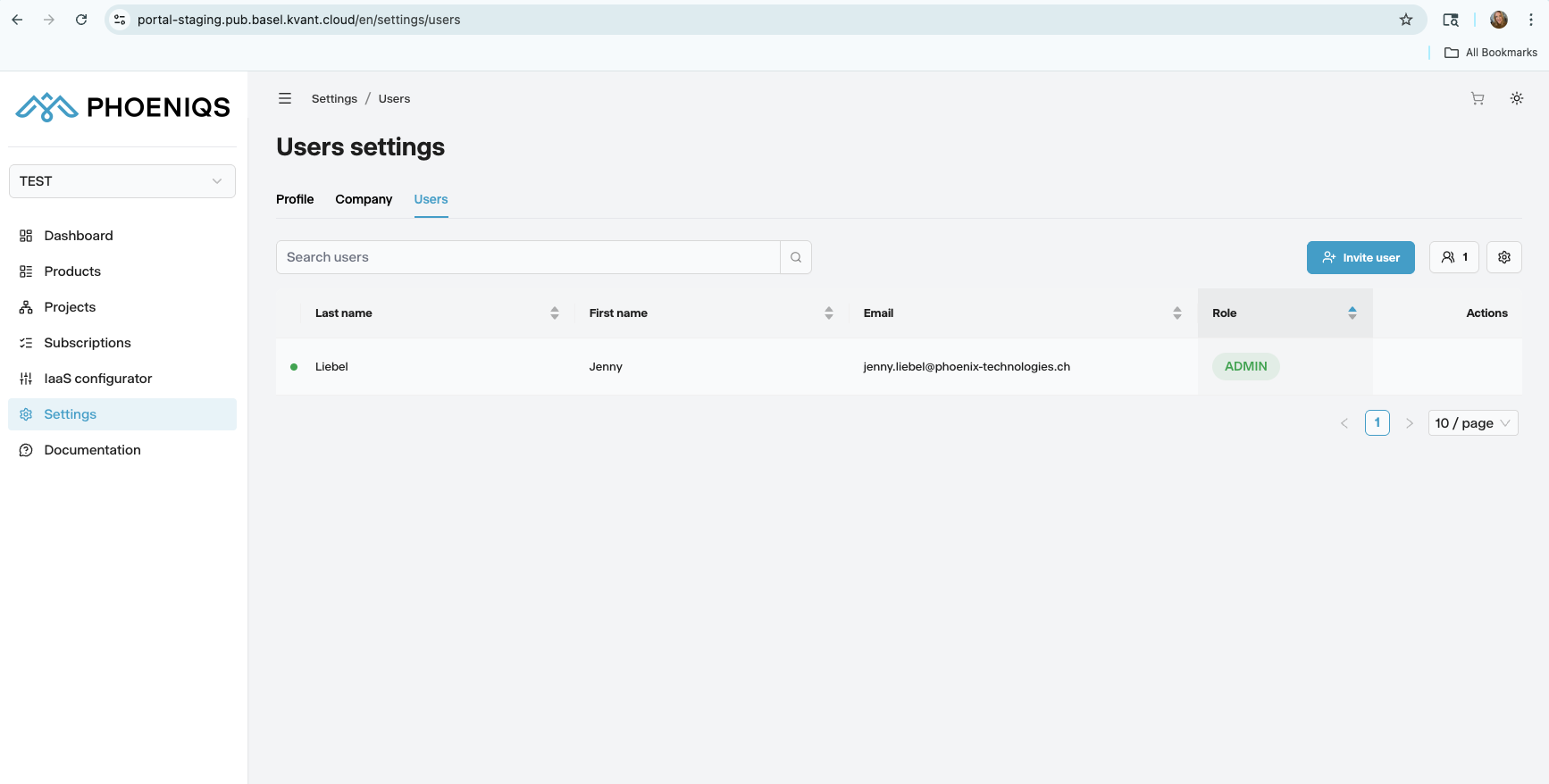Reload the page in browser
The image size is (1549, 784).
81,20
